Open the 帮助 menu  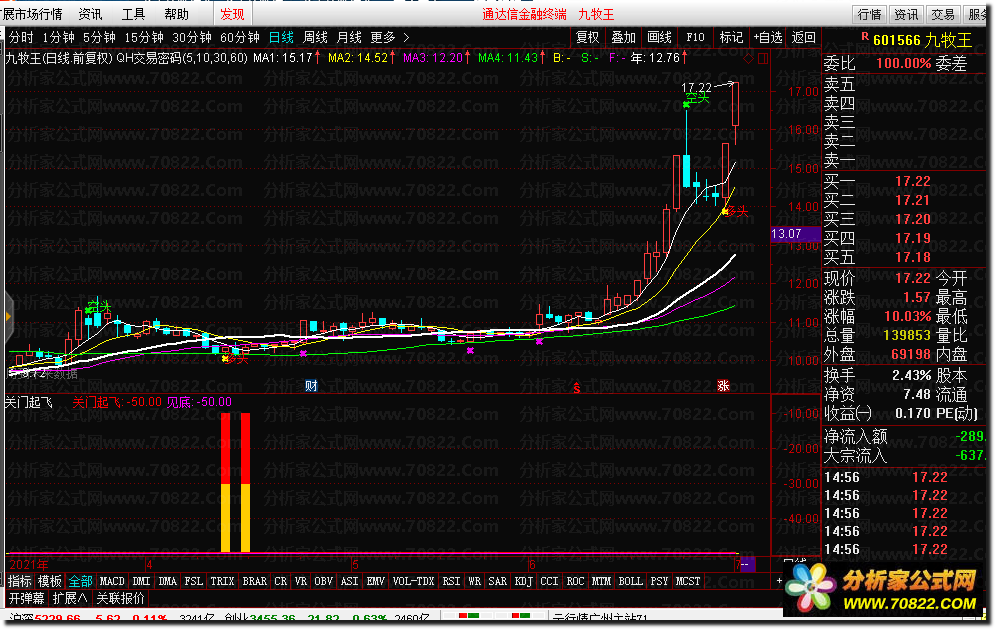177,14
